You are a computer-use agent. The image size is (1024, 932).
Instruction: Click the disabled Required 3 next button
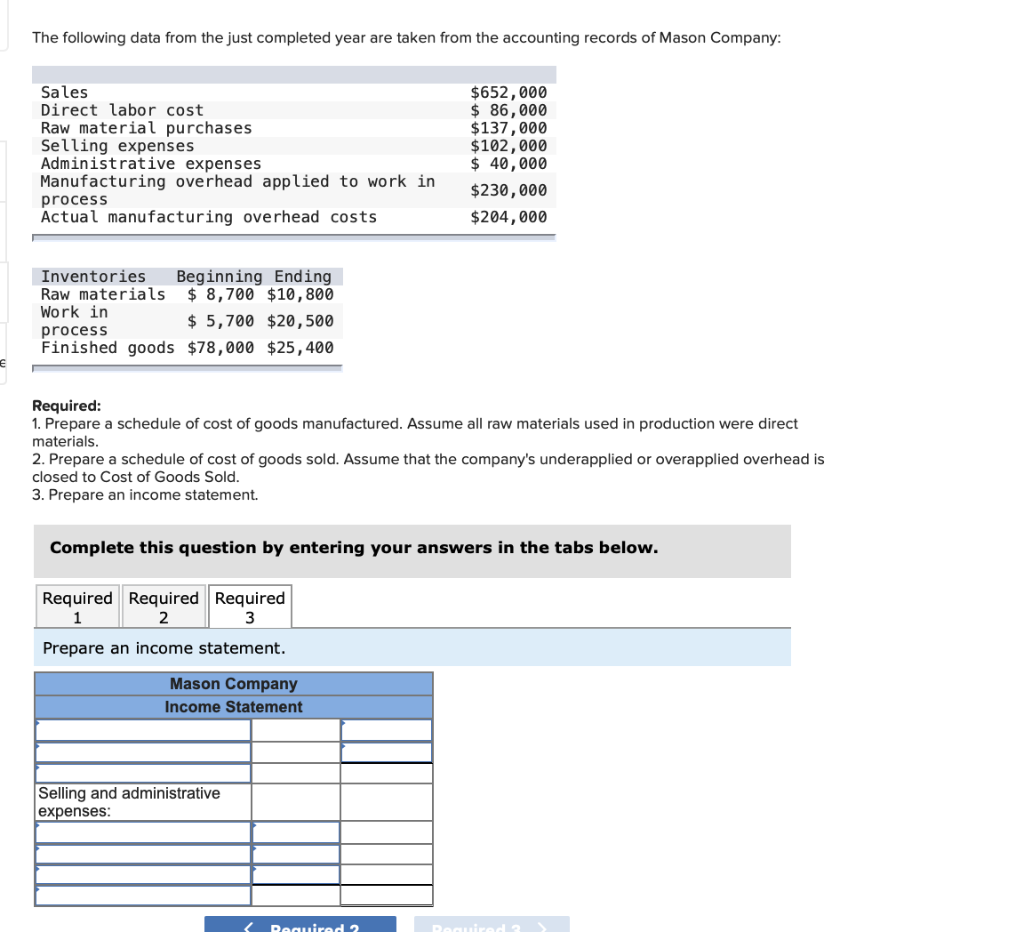click(492, 924)
